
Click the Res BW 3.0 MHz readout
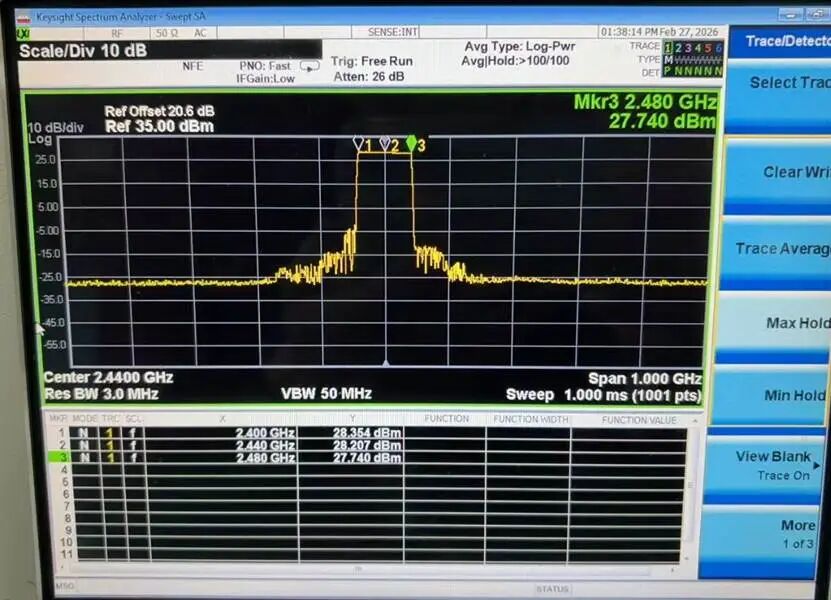point(101,394)
